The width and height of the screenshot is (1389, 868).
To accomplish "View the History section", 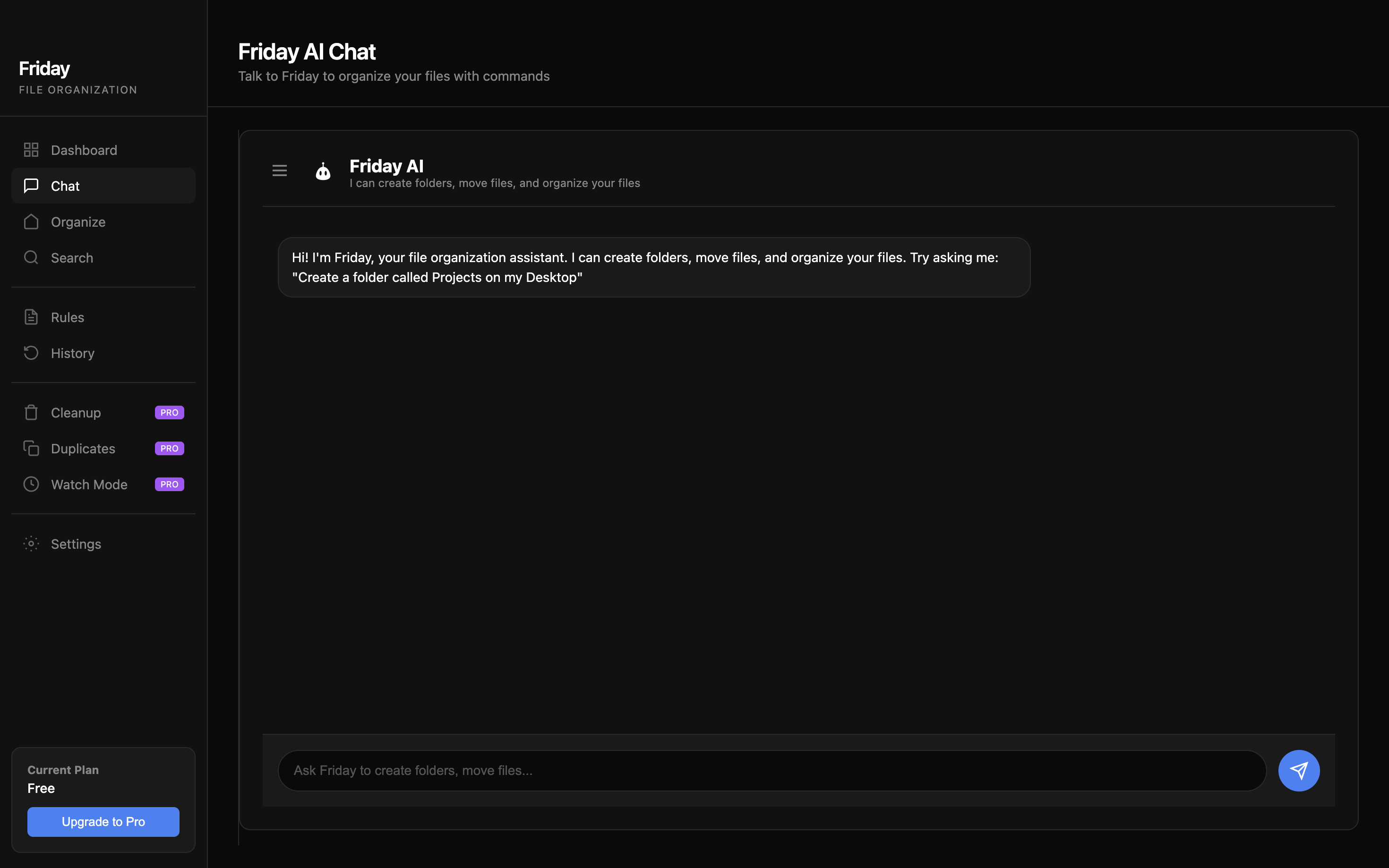I will [x=72, y=353].
